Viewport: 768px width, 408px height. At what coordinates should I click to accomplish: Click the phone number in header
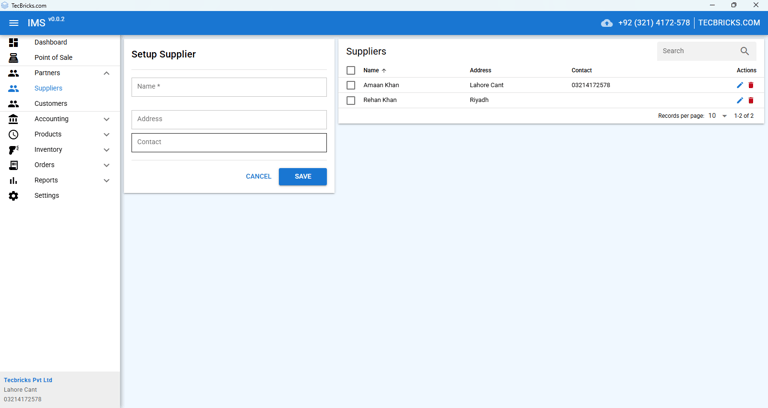point(654,23)
